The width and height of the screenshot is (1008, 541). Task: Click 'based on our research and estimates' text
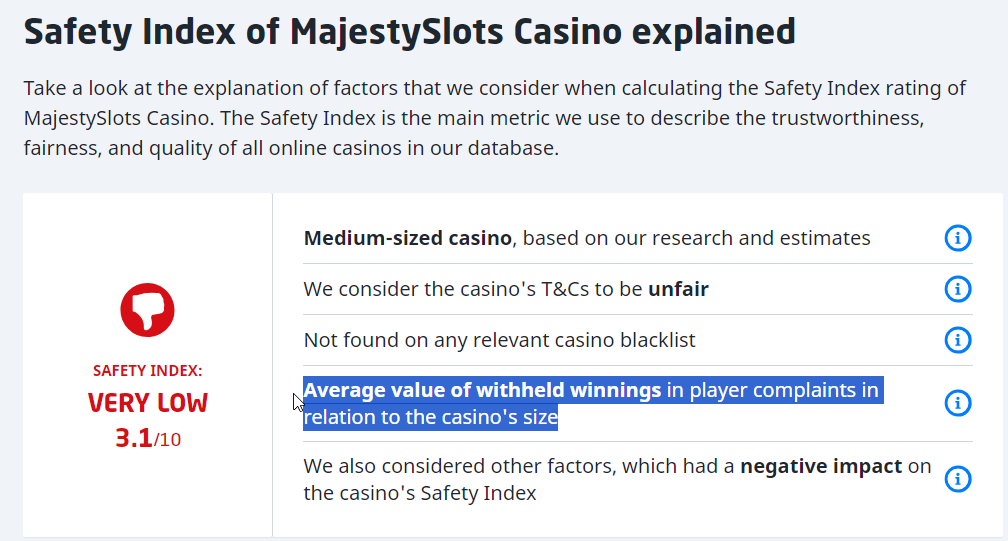pos(696,238)
